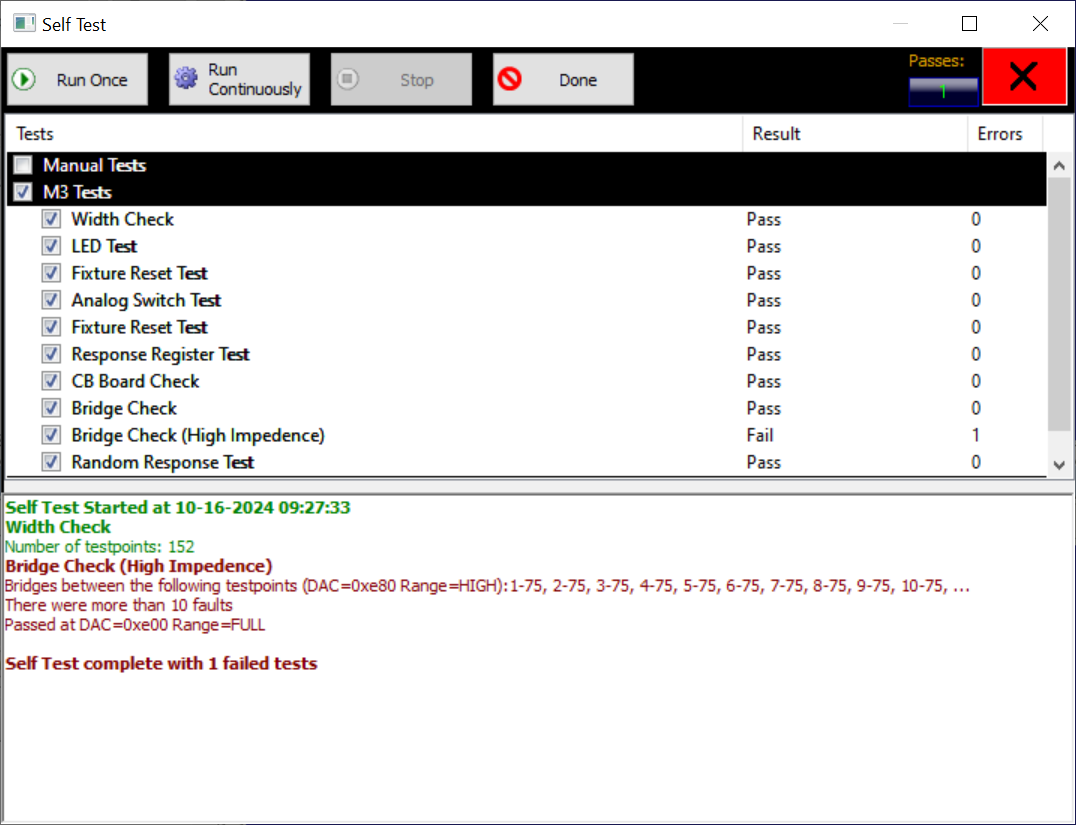The image size is (1076, 825).
Task: Toggle the Manual Tests group checkbox
Action: 23,166
